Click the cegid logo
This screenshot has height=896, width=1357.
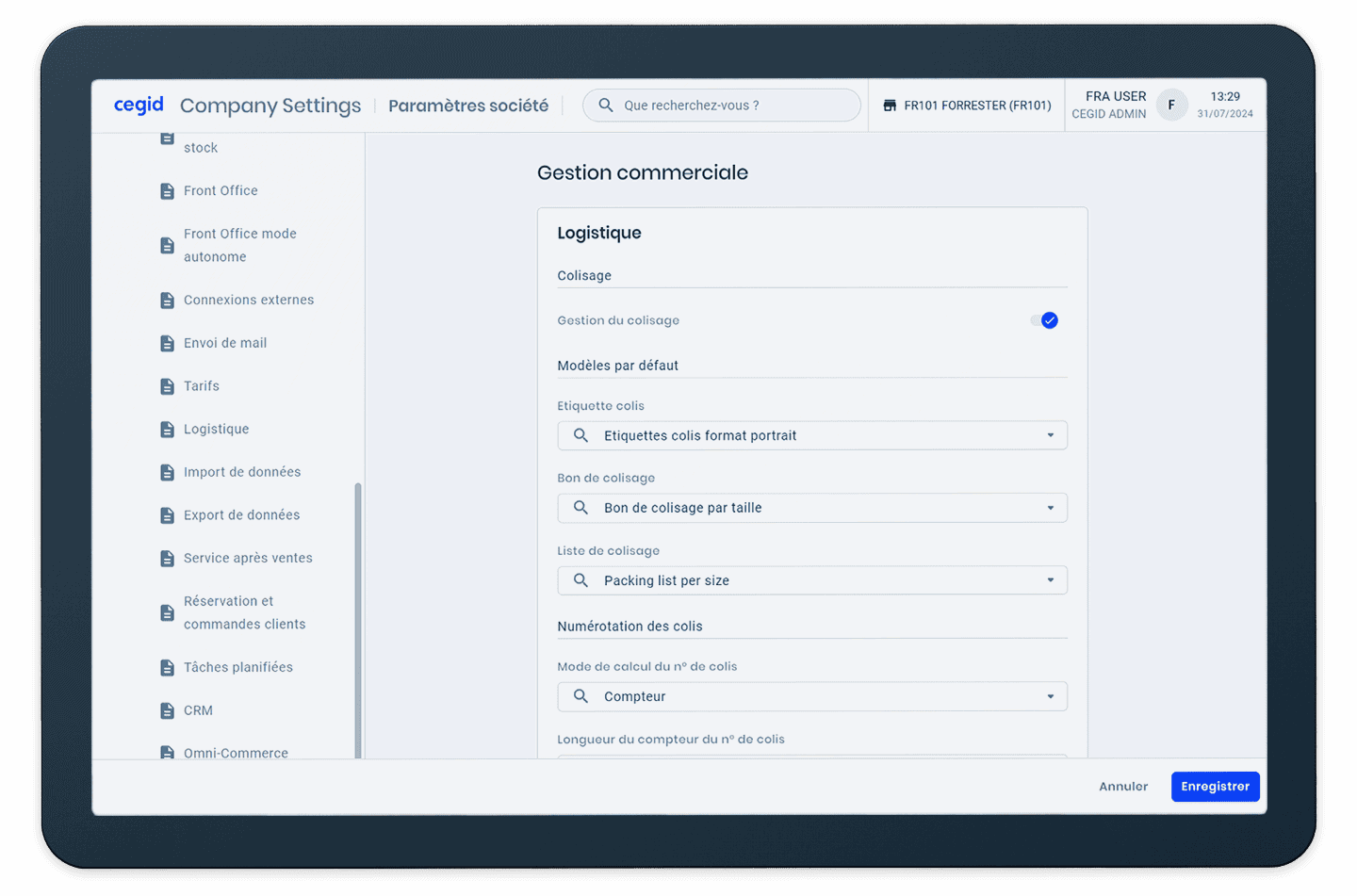[x=139, y=105]
